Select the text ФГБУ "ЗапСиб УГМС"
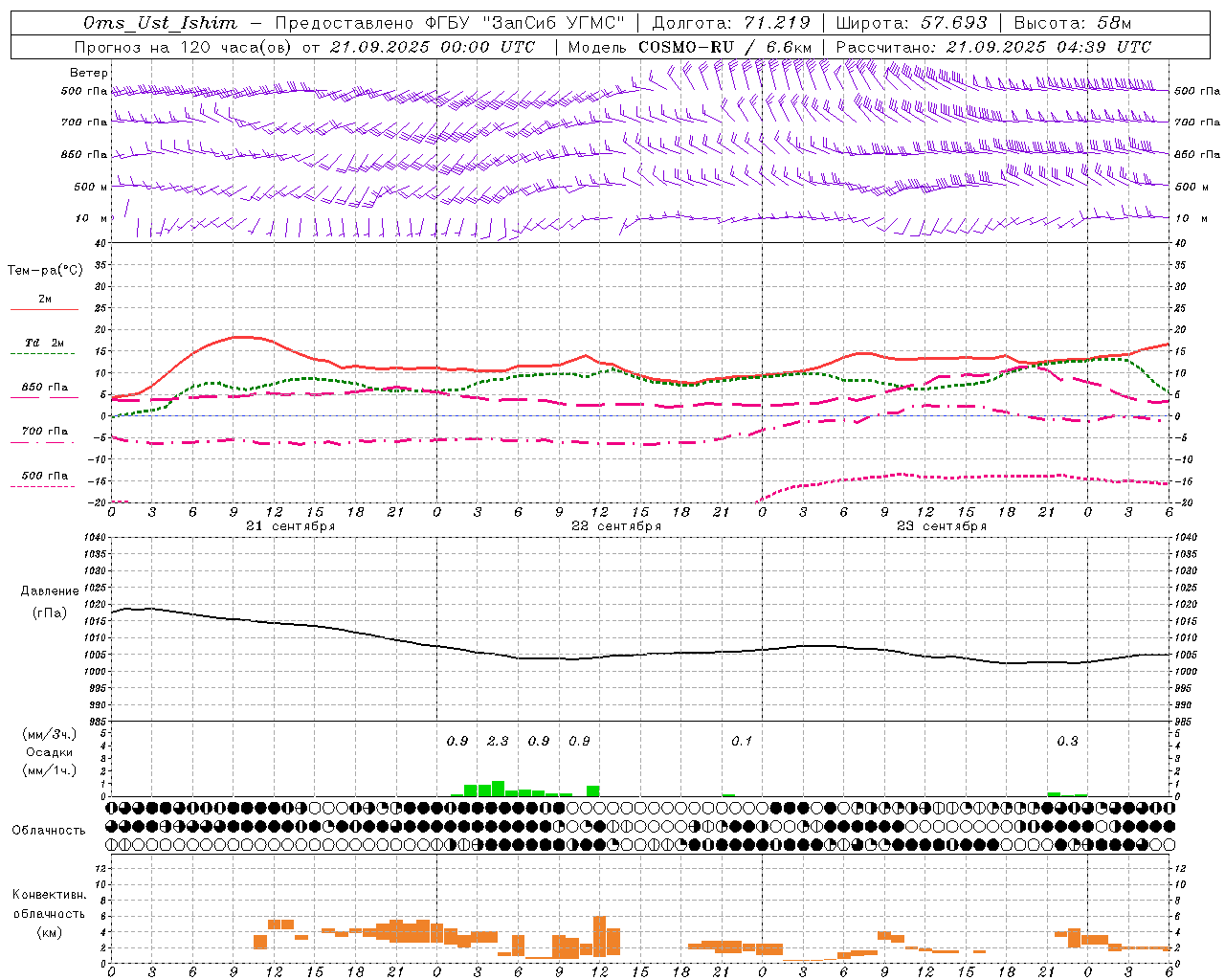This screenshot has height=980, width=1225. (524, 23)
